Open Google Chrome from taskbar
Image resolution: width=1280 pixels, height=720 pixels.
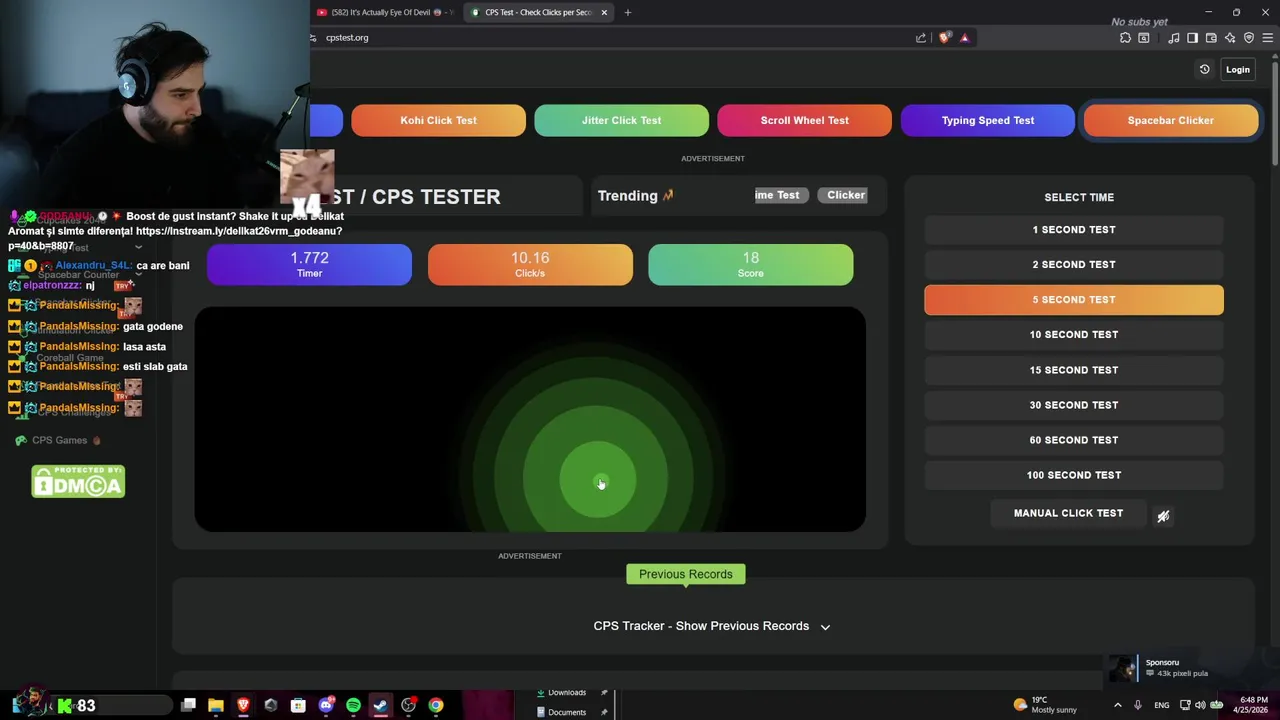pos(436,706)
